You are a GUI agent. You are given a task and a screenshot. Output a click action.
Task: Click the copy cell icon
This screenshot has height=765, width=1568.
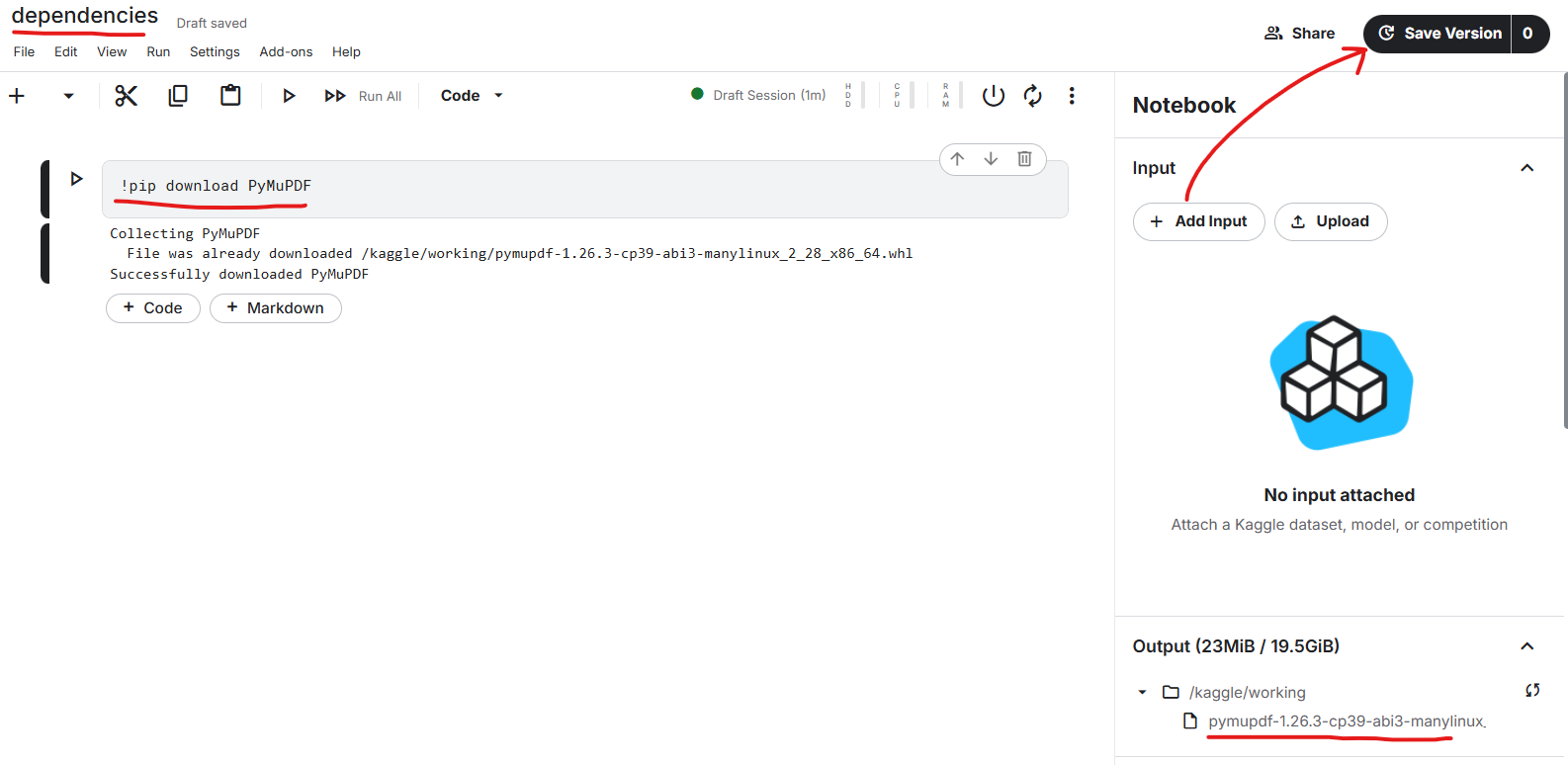[x=178, y=96]
